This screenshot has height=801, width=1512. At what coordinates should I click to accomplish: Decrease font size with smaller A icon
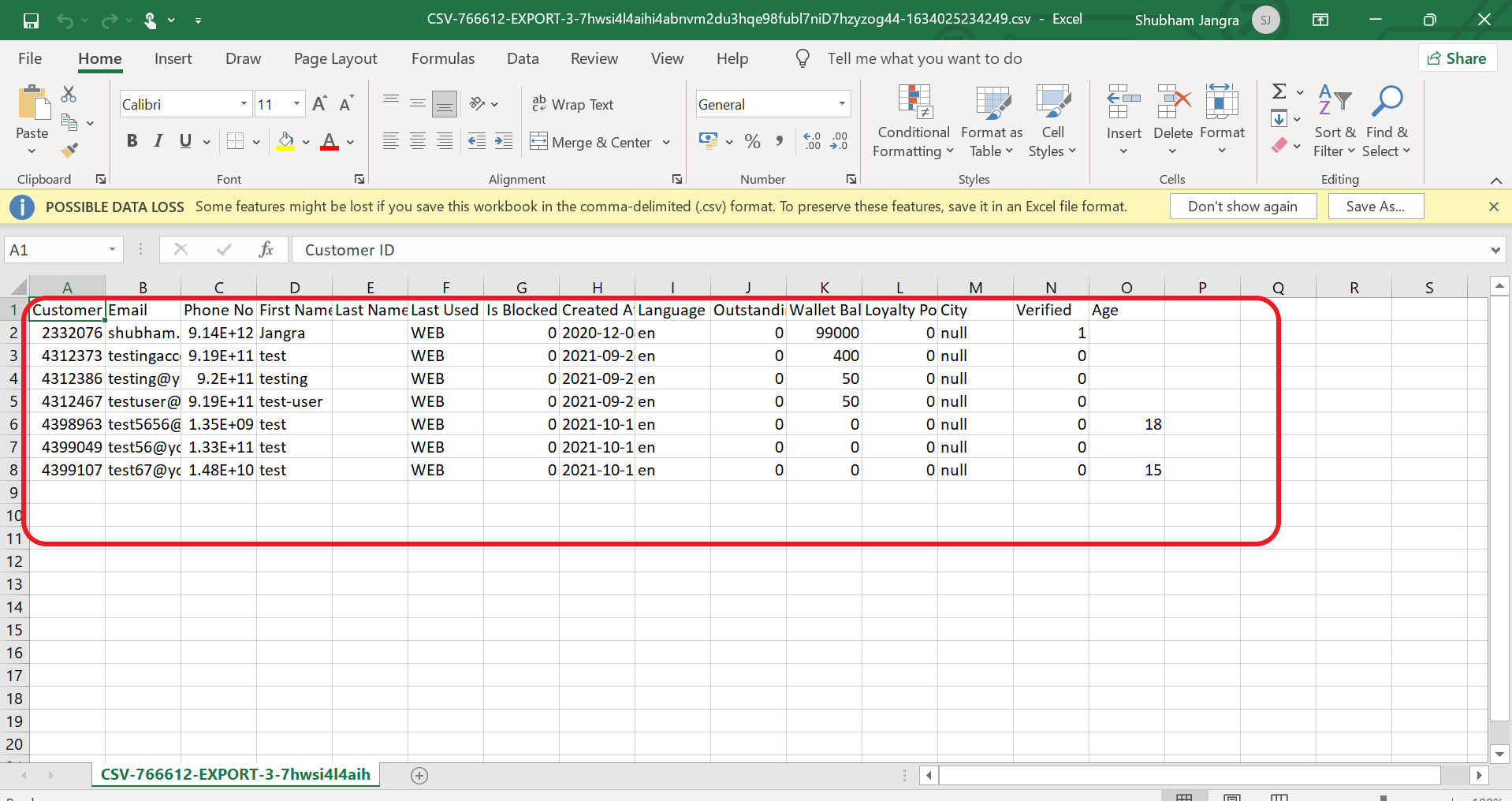click(346, 104)
